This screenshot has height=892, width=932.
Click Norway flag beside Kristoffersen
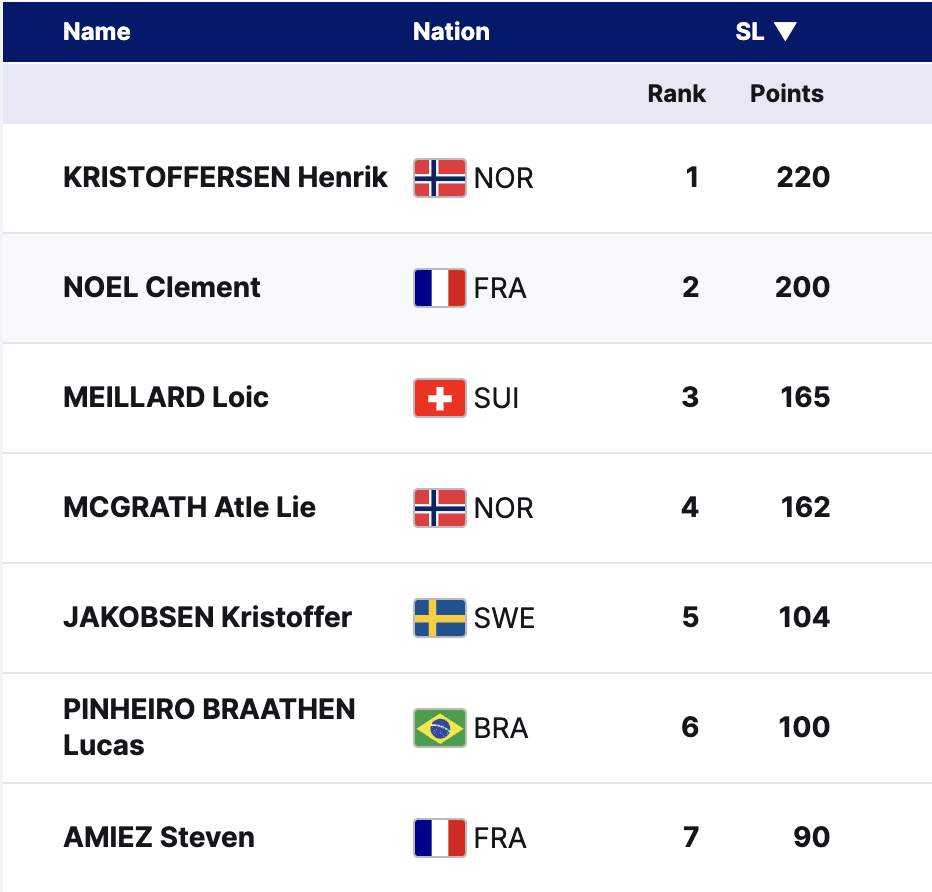[440, 178]
